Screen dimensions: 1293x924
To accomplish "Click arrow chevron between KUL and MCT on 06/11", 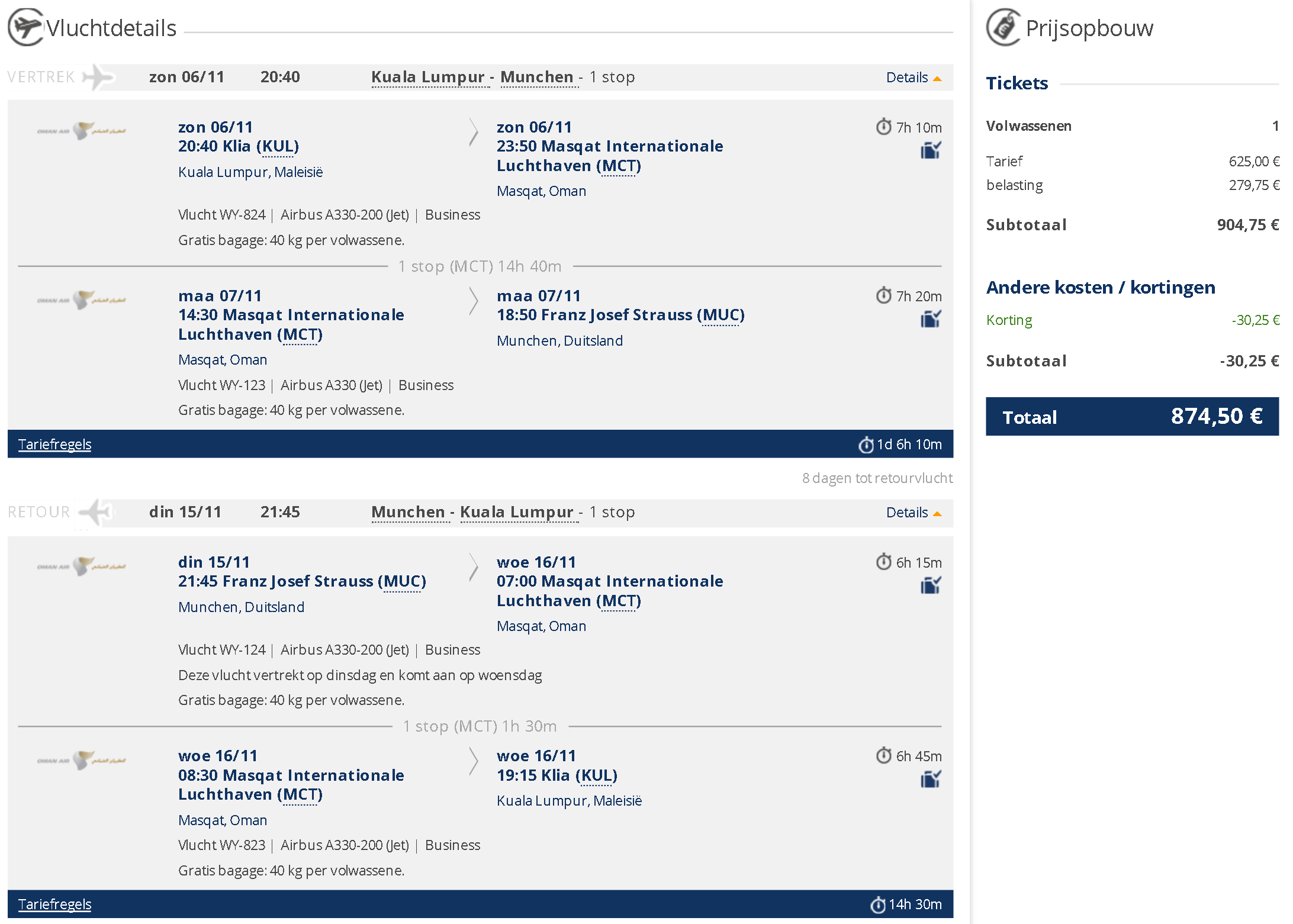I will (x=474, y=132).
